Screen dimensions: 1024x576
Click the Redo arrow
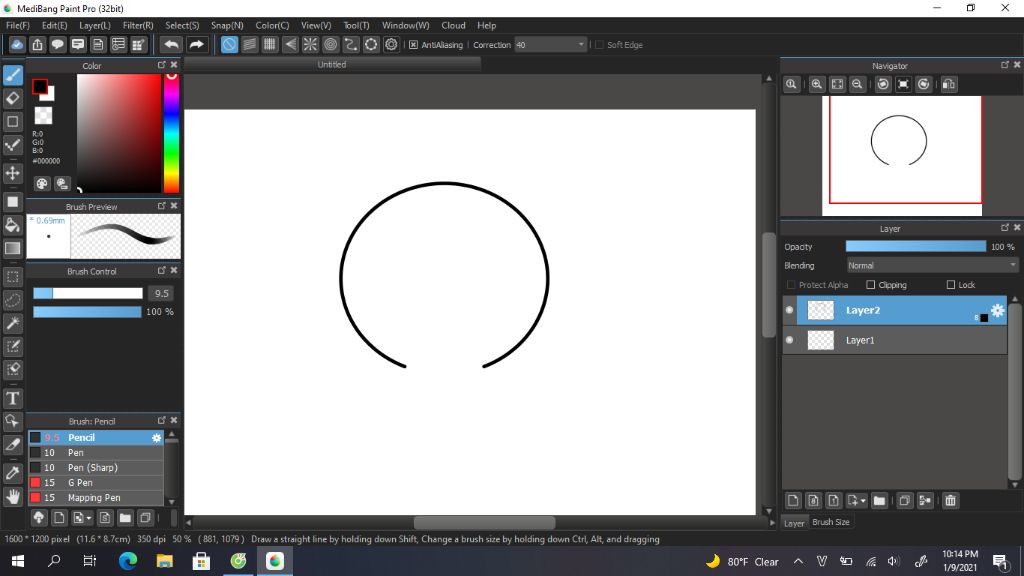point(196,44)
